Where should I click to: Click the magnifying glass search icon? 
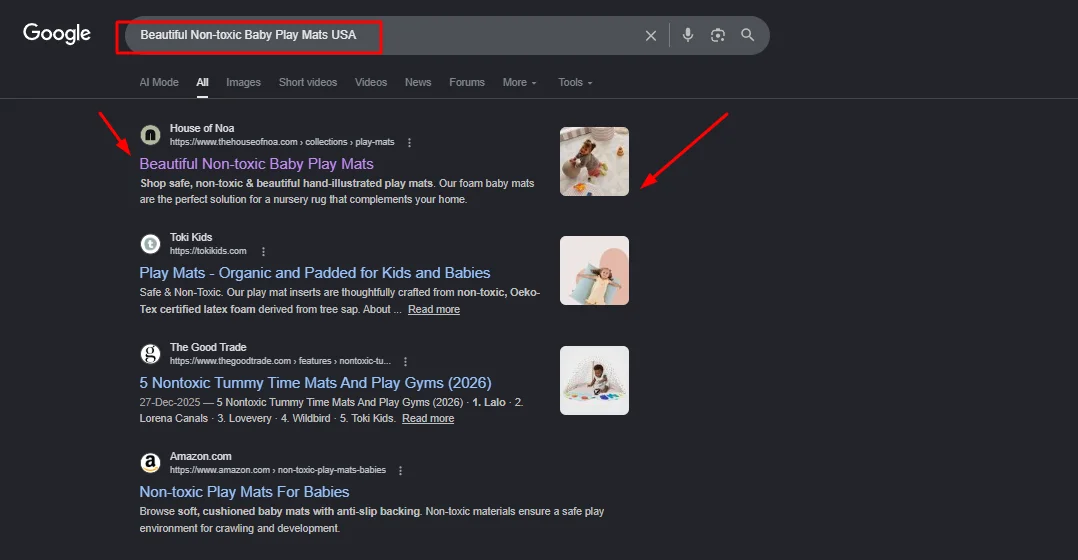(x=747, y=35)
